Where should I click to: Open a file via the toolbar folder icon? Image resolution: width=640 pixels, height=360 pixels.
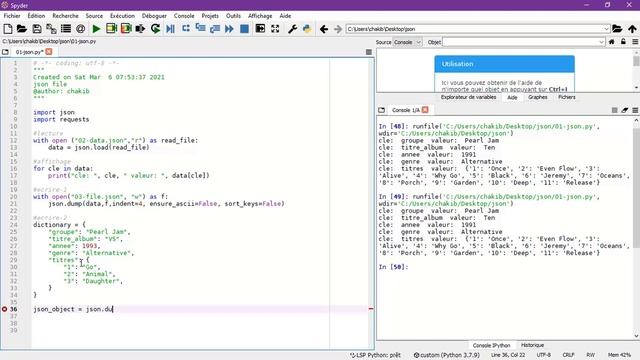click(x=22, y=29)
